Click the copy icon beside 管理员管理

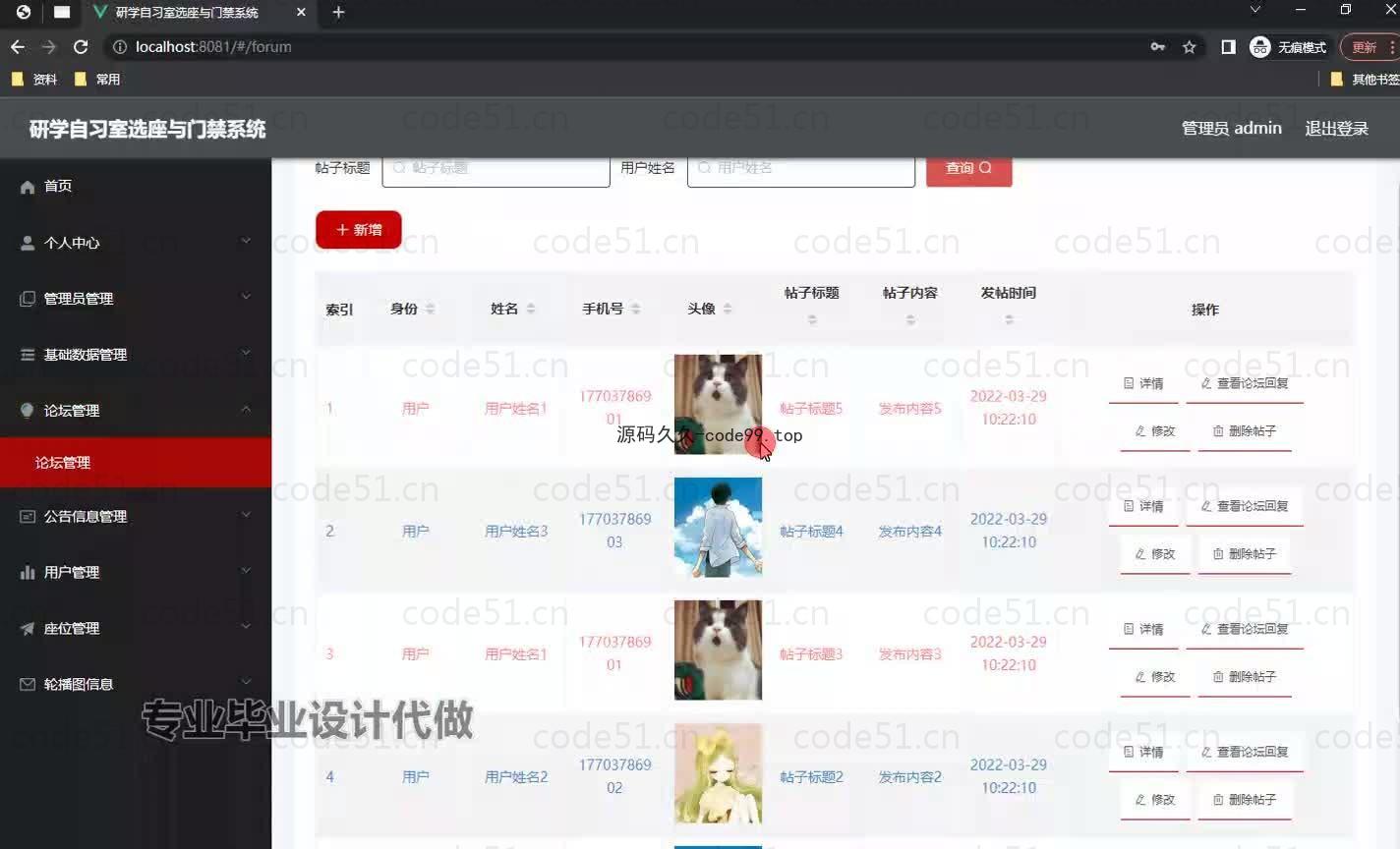(28, 299)
